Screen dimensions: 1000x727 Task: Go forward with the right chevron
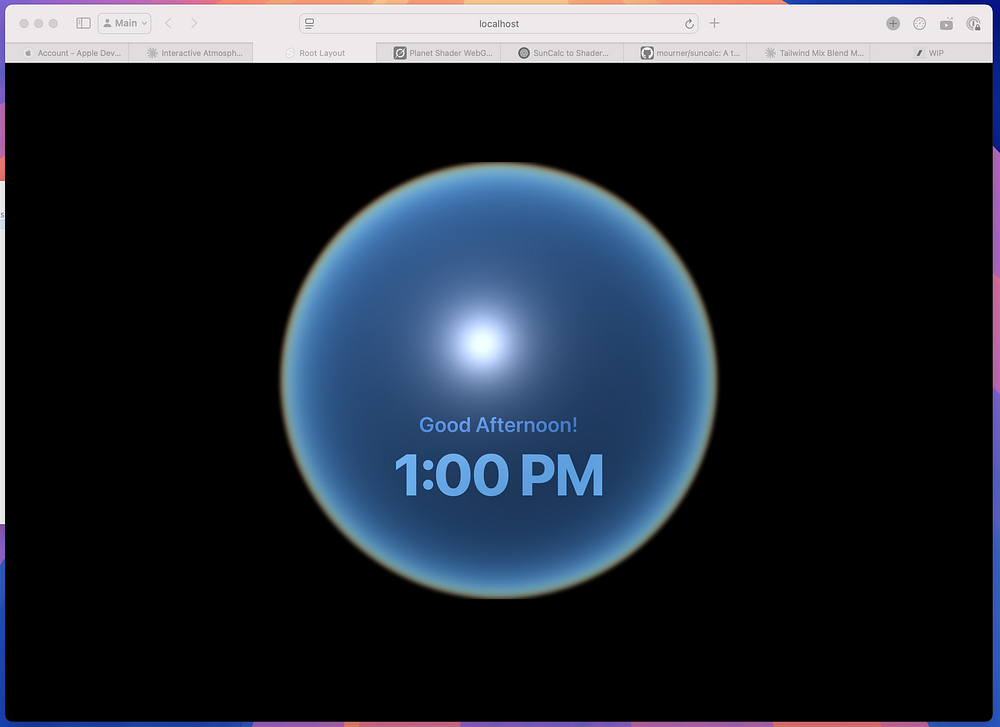coord(194,23)
